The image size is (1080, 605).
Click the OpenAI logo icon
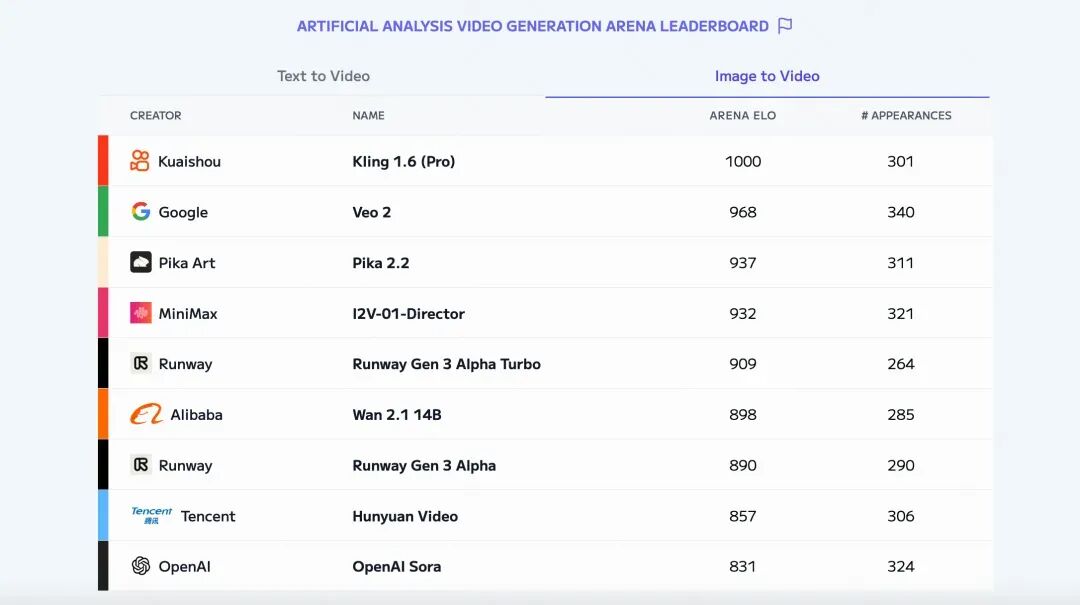(x=141, y=566)
